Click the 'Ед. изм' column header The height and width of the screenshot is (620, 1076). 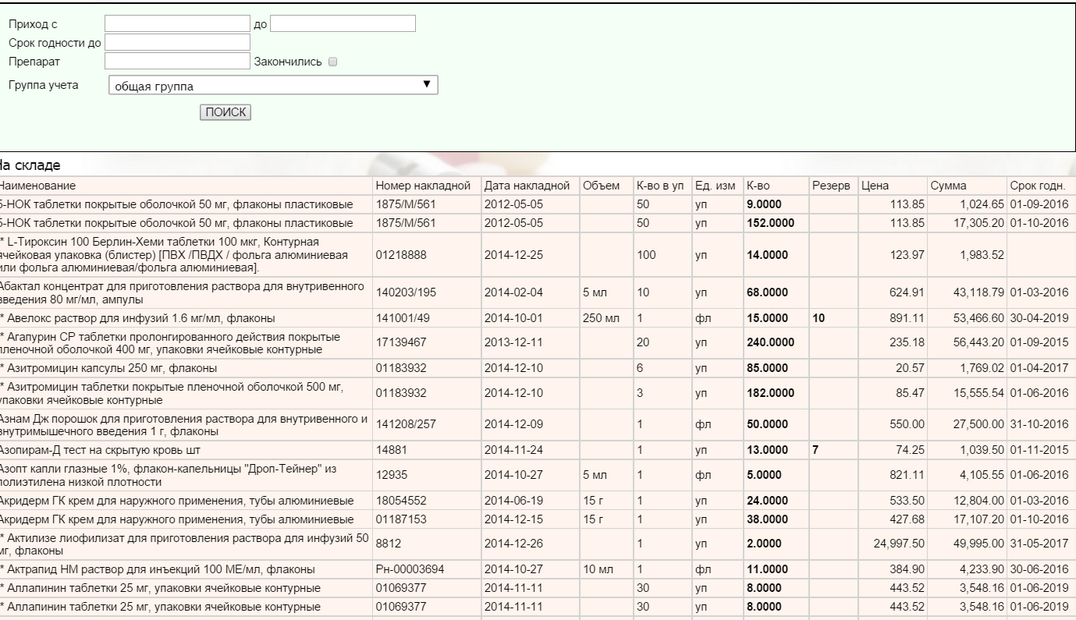(715, 185)
